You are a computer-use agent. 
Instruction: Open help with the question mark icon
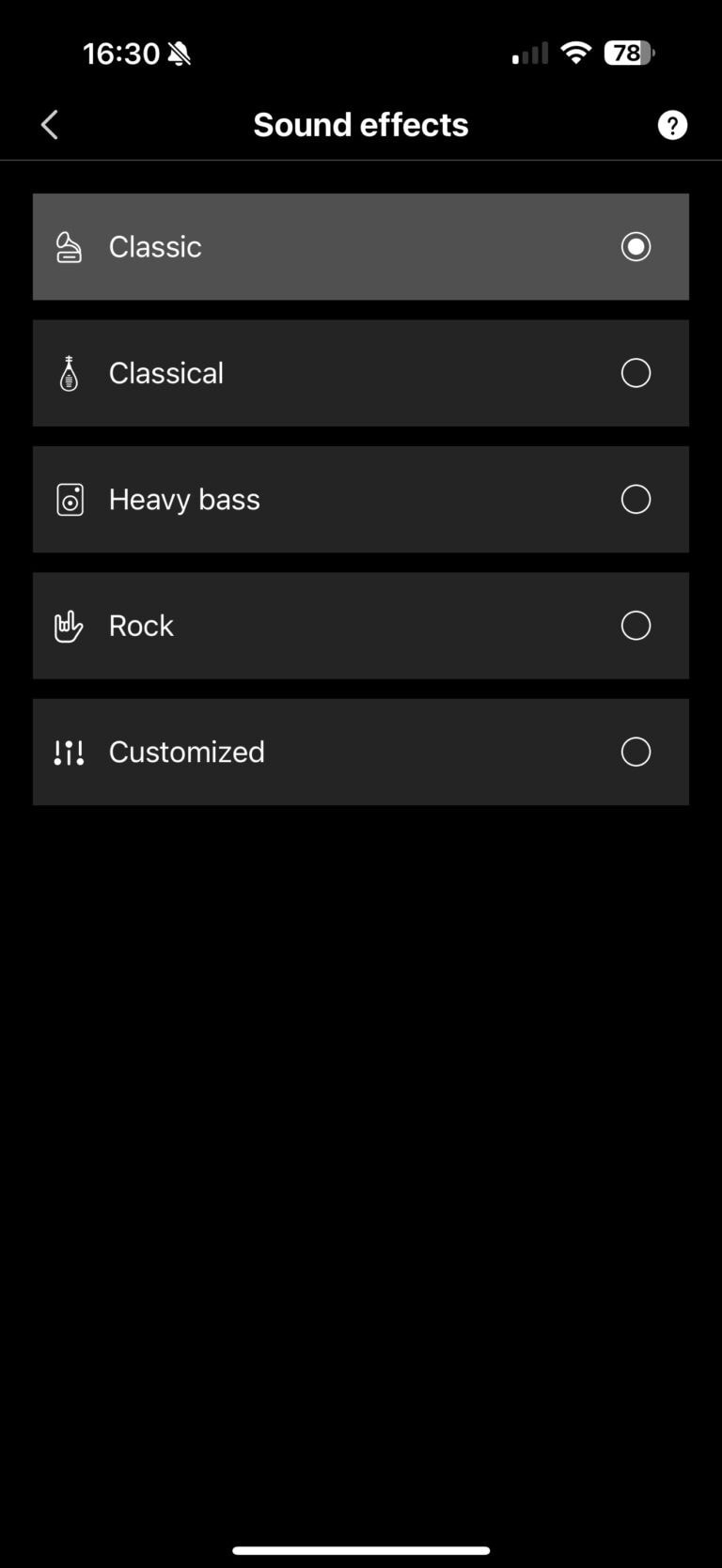[x=672, y=125]
